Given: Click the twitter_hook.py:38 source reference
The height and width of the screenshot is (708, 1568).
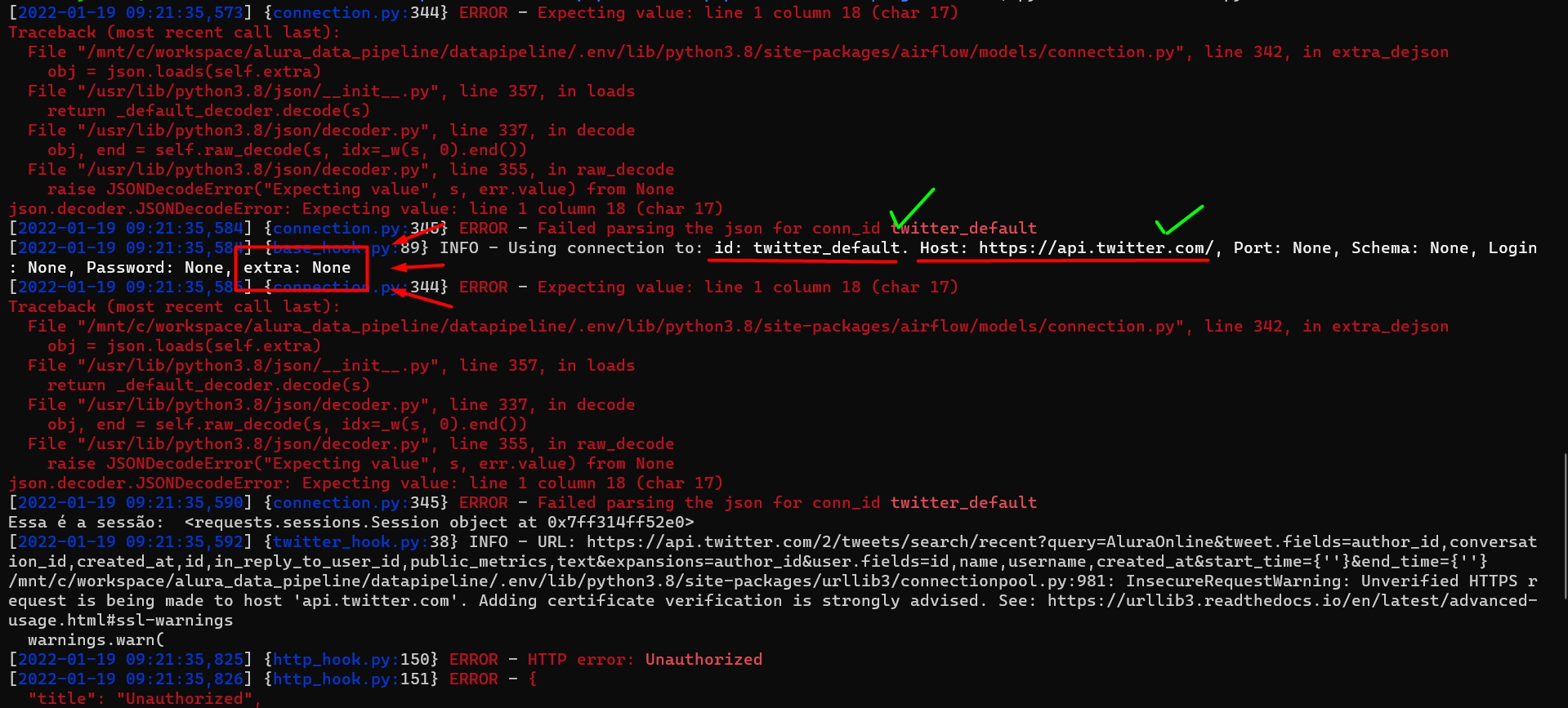Looking at the screenshot, I should tap(361, 541).
